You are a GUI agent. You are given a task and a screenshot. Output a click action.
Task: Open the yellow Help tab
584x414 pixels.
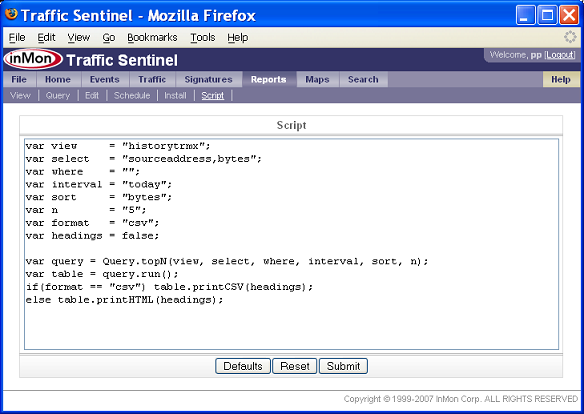(561, 79)
